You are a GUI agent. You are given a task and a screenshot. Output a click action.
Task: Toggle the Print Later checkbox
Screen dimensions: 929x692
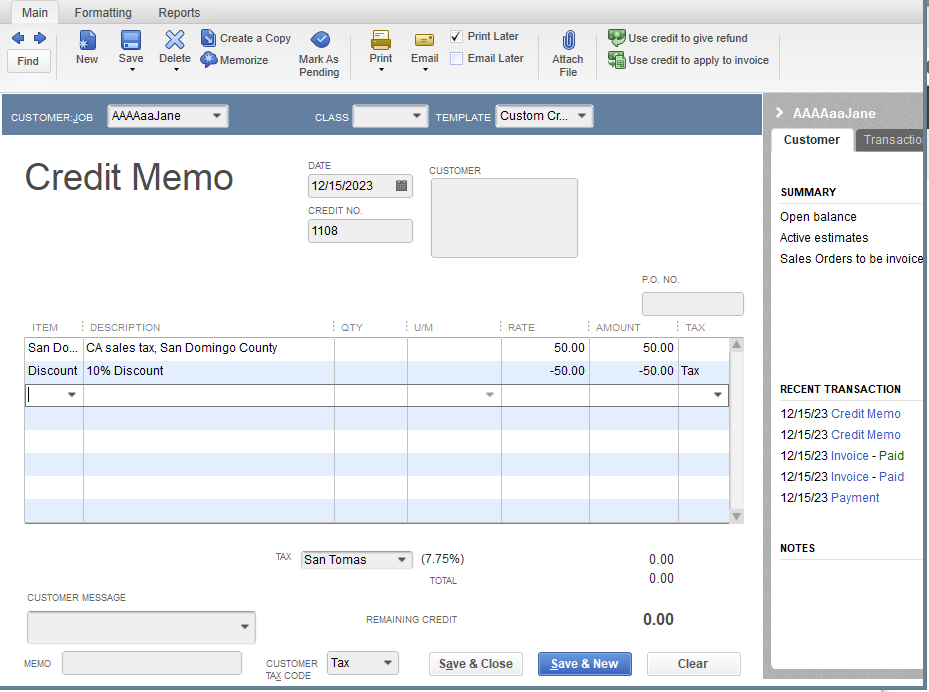pyautogui.click(x=456, y=36)
